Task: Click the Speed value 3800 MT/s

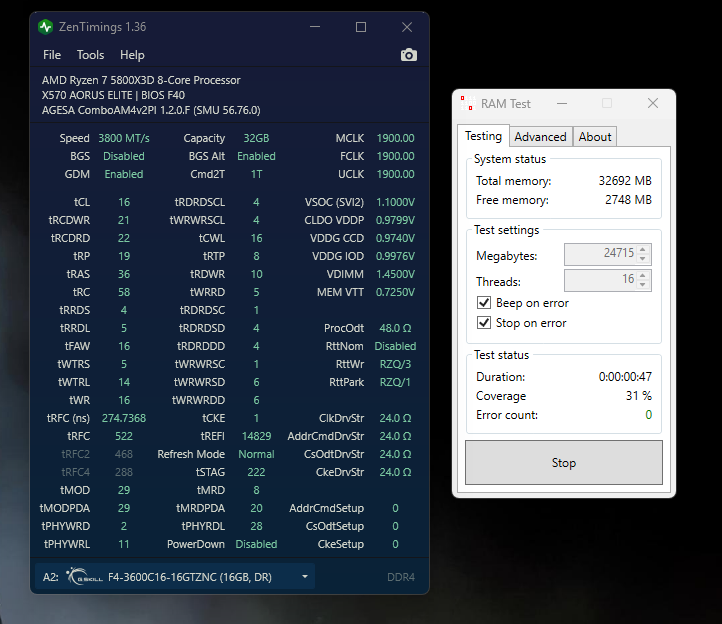Action: click(x=124, y=138)
